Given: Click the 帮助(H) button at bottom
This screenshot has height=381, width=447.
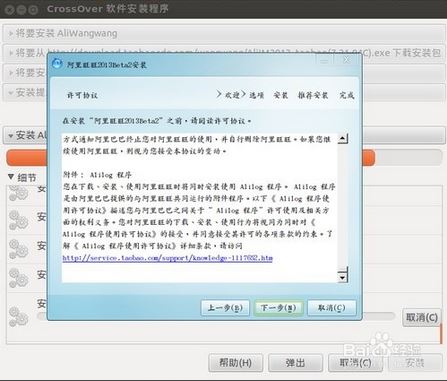Looking at the screenshot, I should click(x=236, y=363).
